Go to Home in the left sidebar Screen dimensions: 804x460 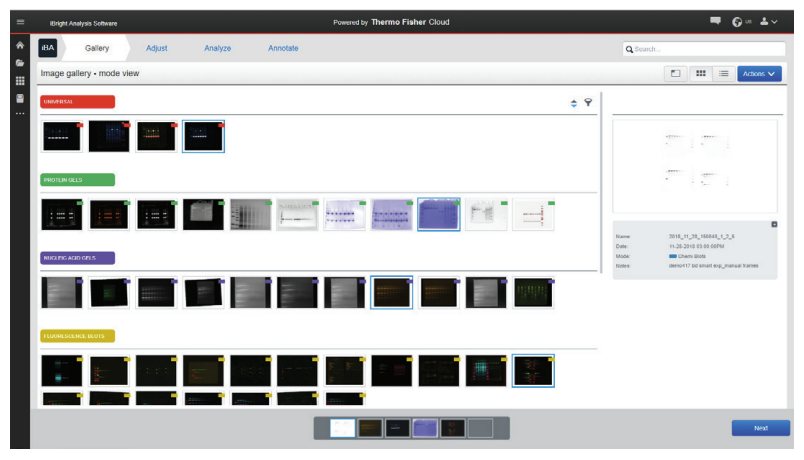coord(19,47)
